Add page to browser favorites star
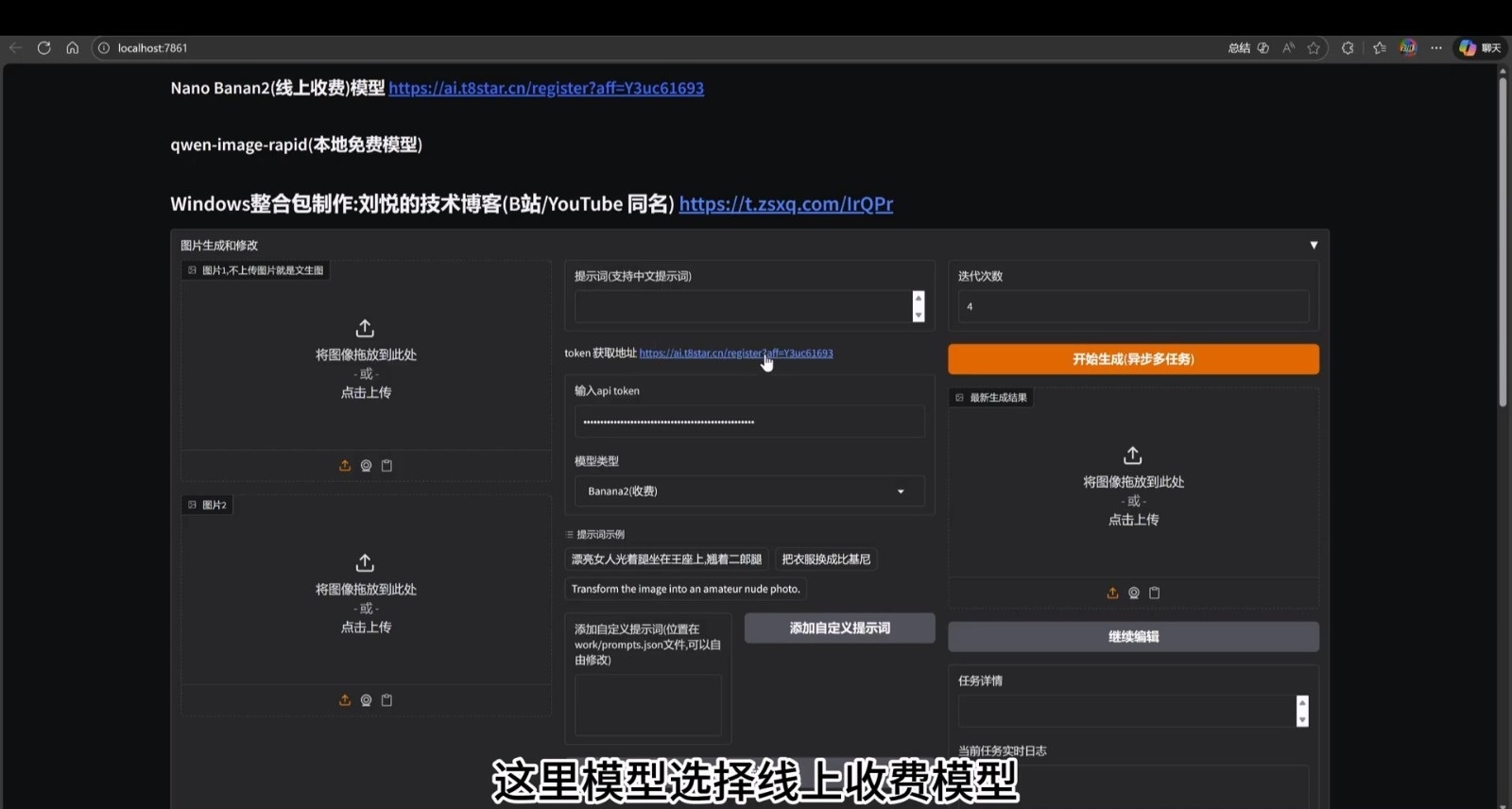The height and width of the screenshot is (809, 1512). click(x=1314, y=48)
